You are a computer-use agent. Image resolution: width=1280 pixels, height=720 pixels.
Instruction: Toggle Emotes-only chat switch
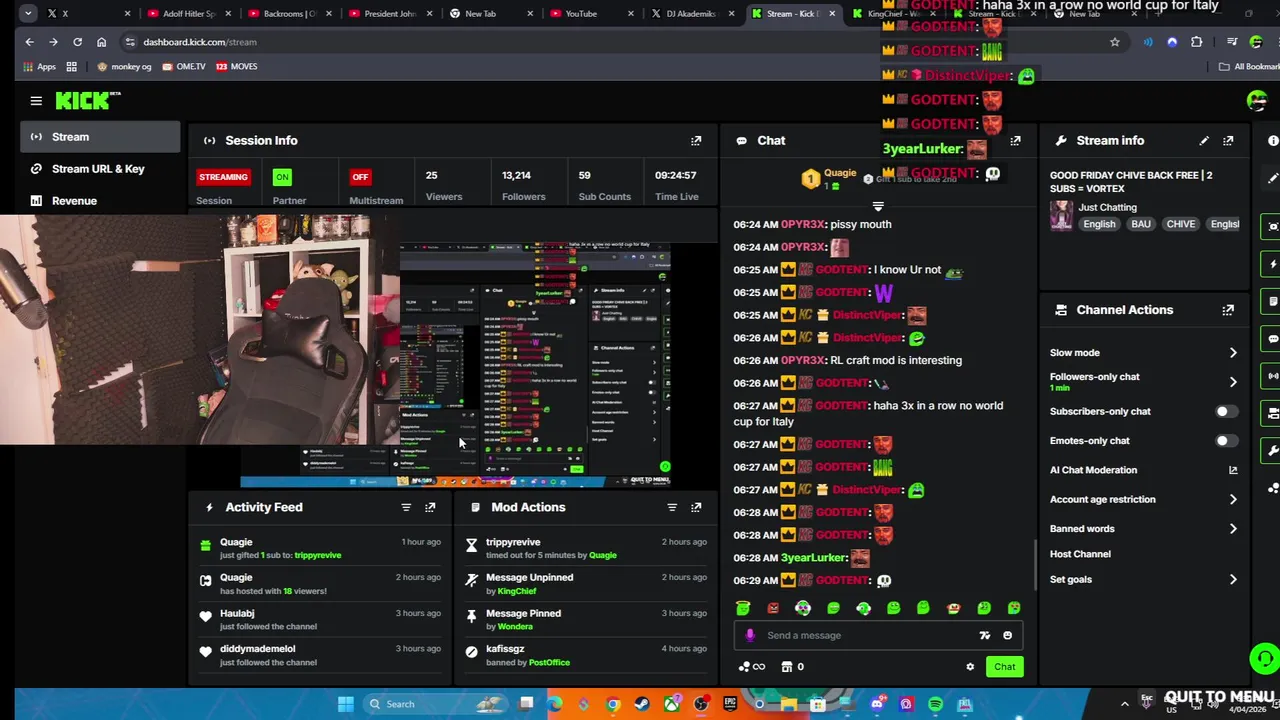point(1226,441)
